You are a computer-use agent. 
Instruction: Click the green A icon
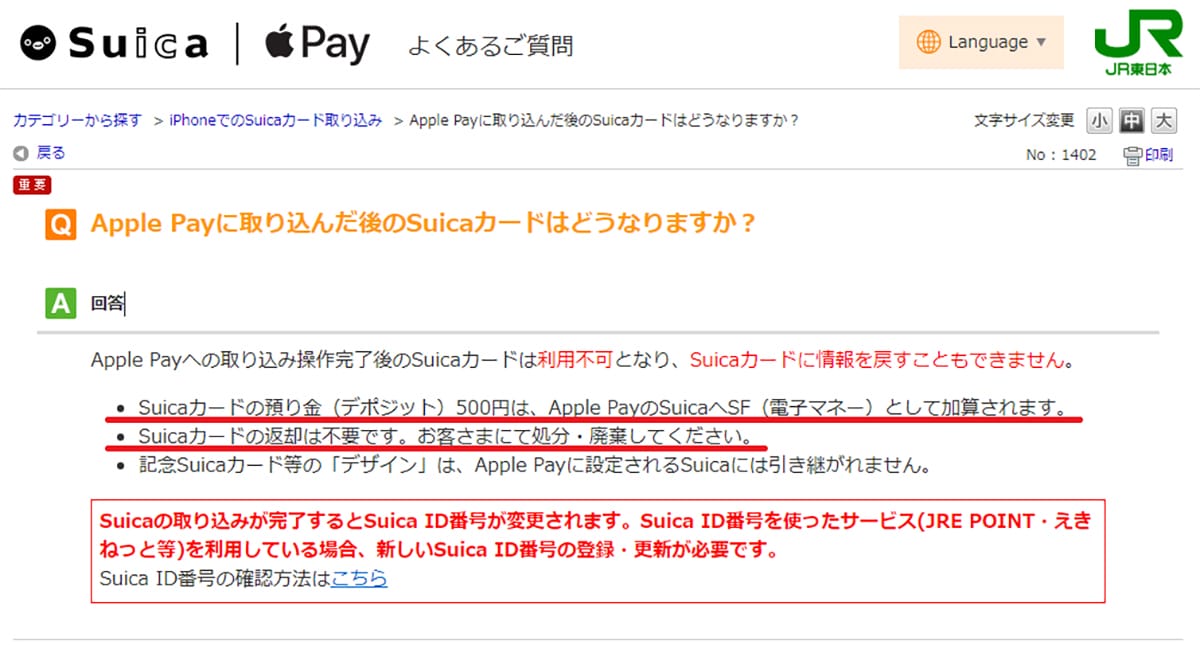point(61,304)
